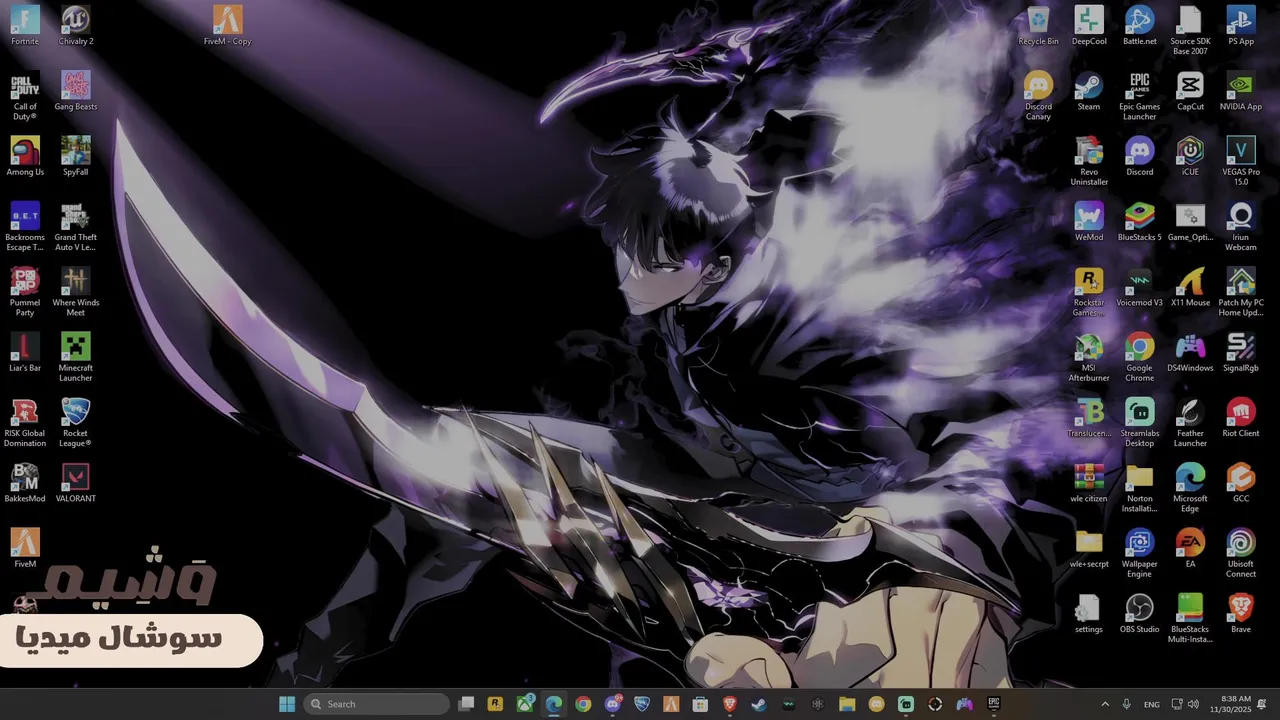Open the taskbar clock and calendar

pos(1229,704)
